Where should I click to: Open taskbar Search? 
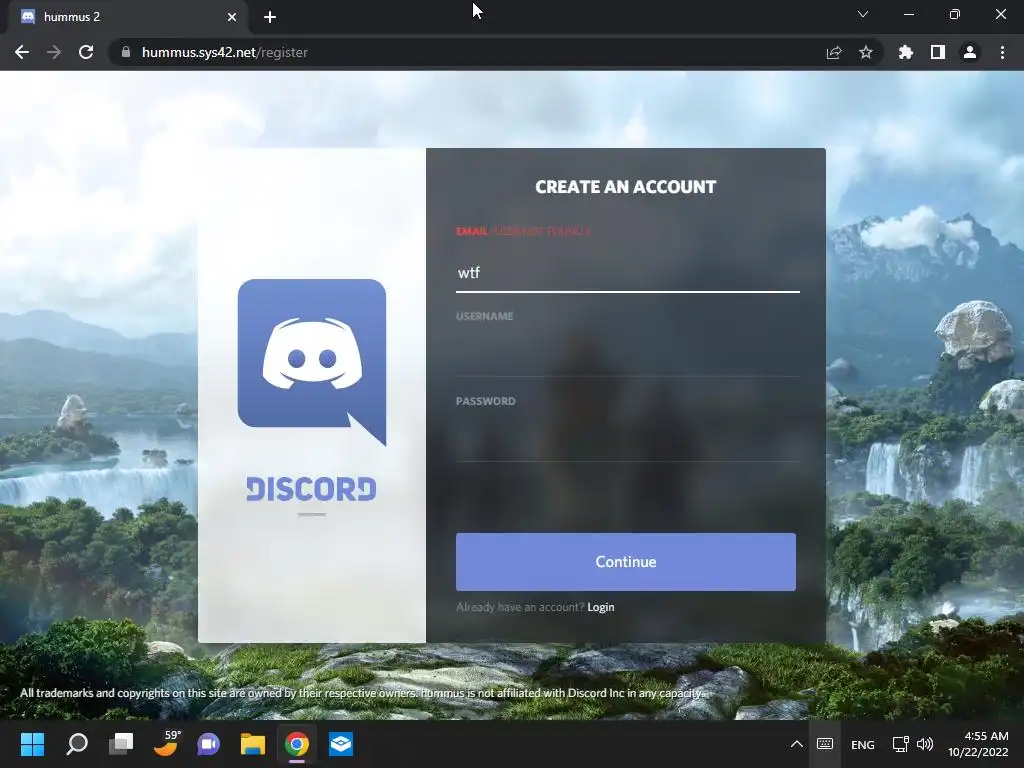77,744
